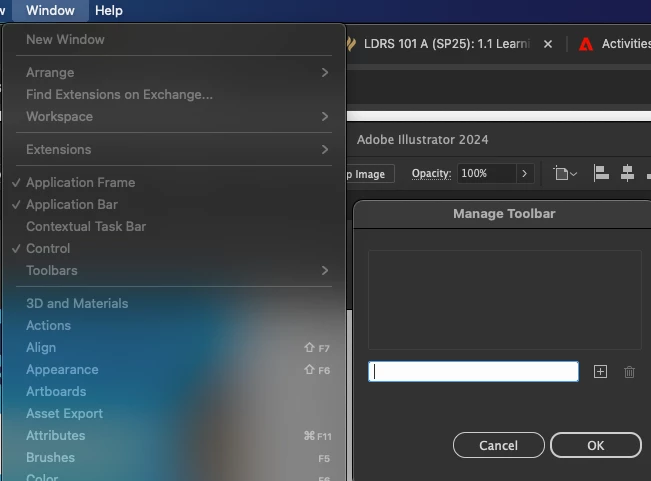Select Find Extensions on Exchange
651x481 pixels.
pos(174,95)
